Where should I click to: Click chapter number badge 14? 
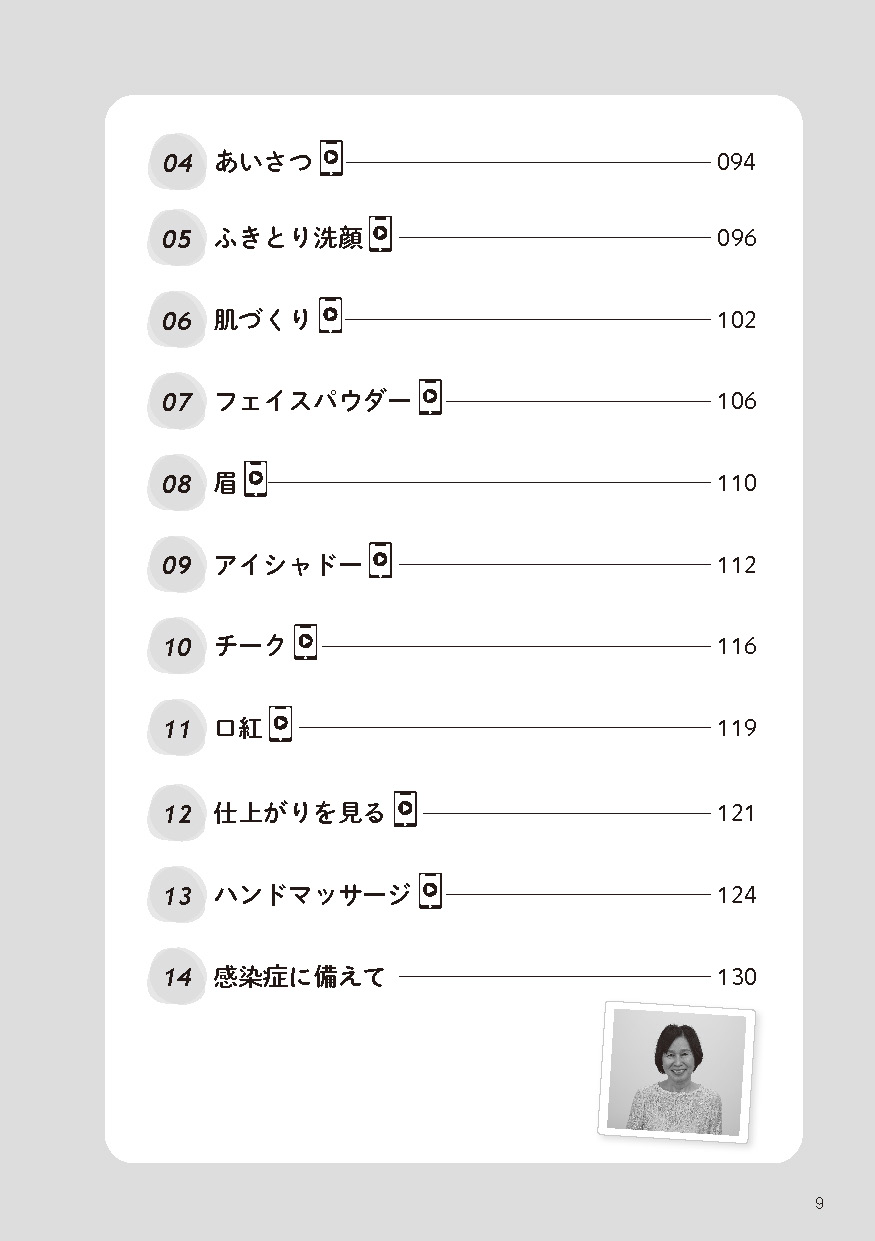(177, 977)
